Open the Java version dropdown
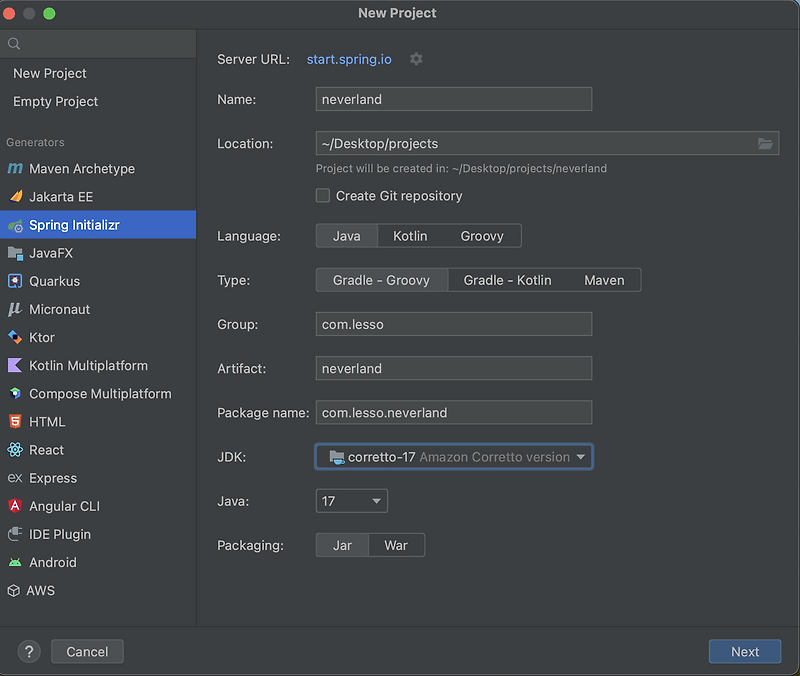Viewport: 800px width, 676px height. (351, 501)
